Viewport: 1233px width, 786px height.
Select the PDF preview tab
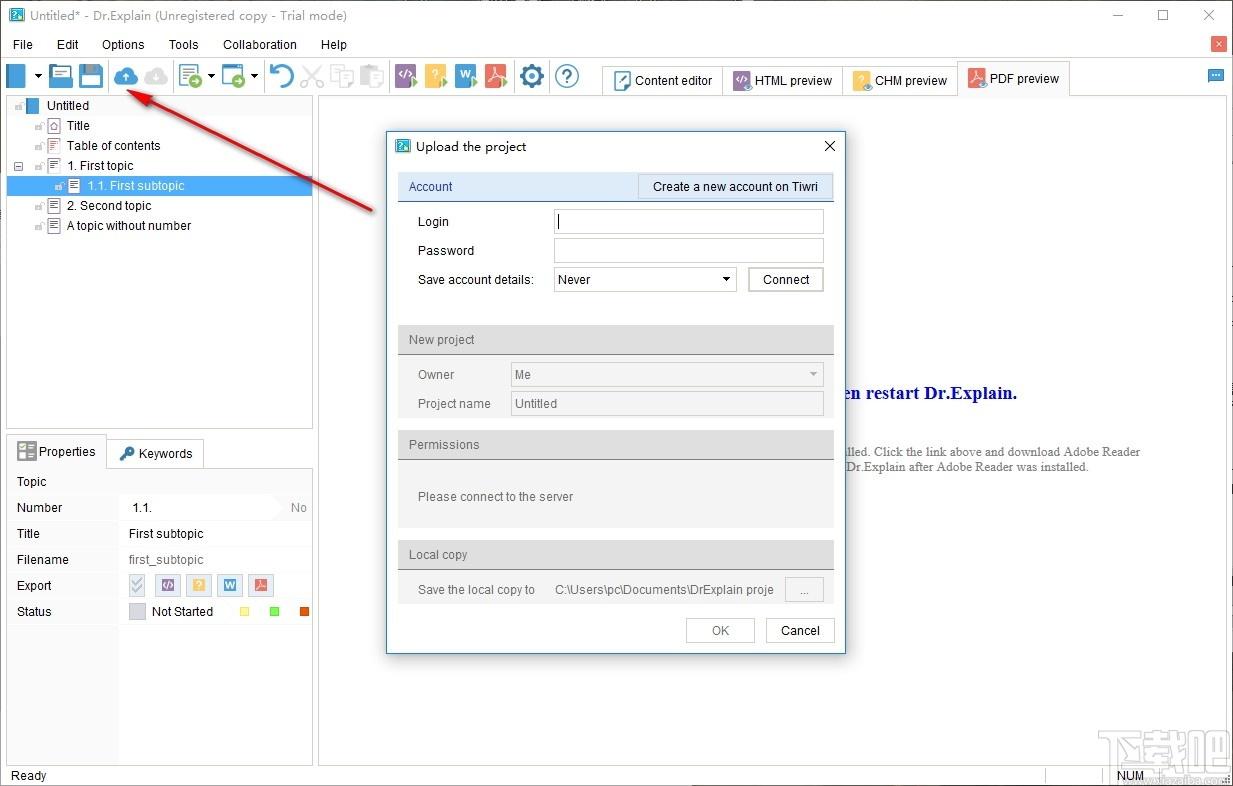(1013, 79)
